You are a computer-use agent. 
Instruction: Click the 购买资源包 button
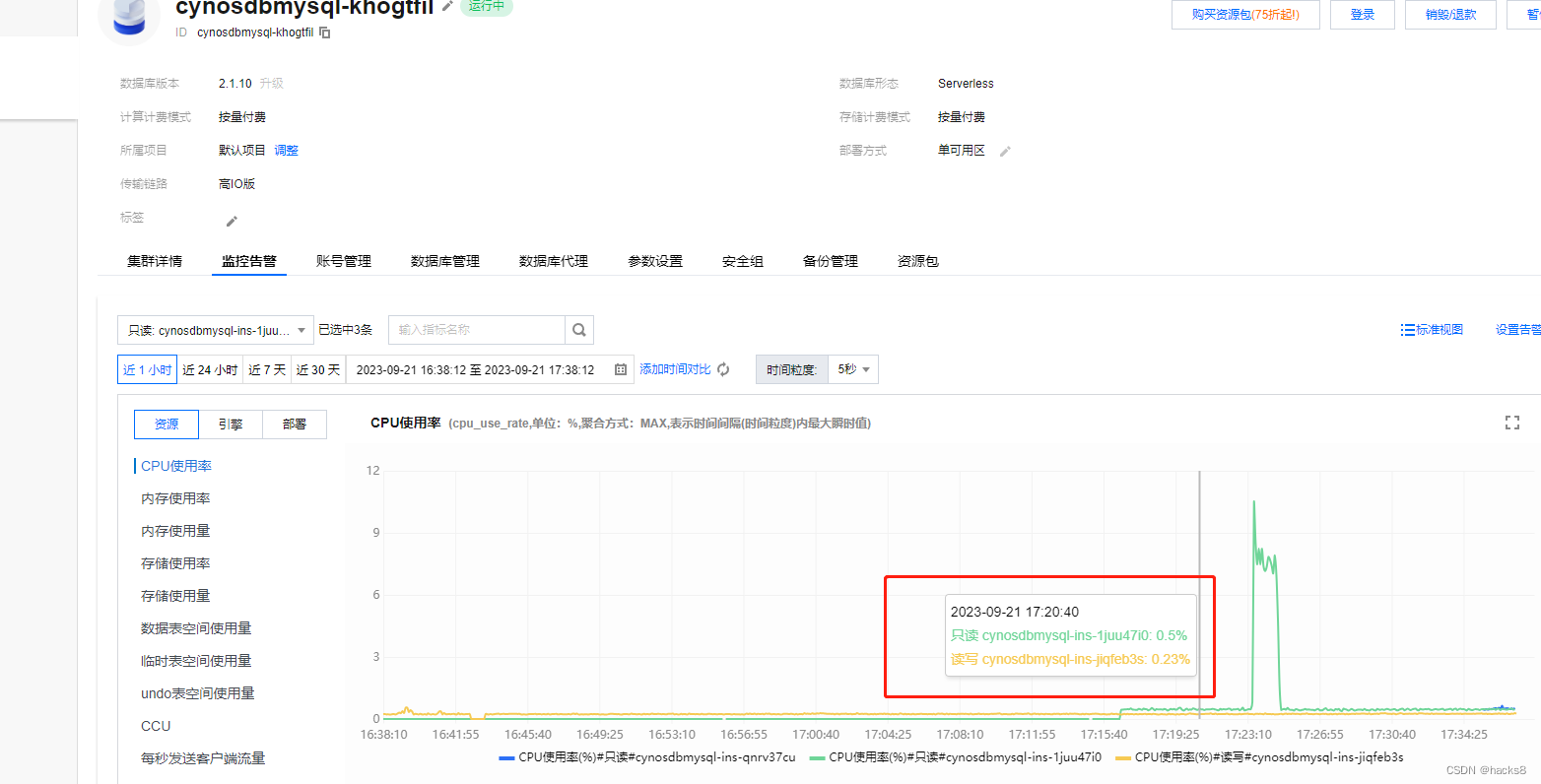(1245, 15)
